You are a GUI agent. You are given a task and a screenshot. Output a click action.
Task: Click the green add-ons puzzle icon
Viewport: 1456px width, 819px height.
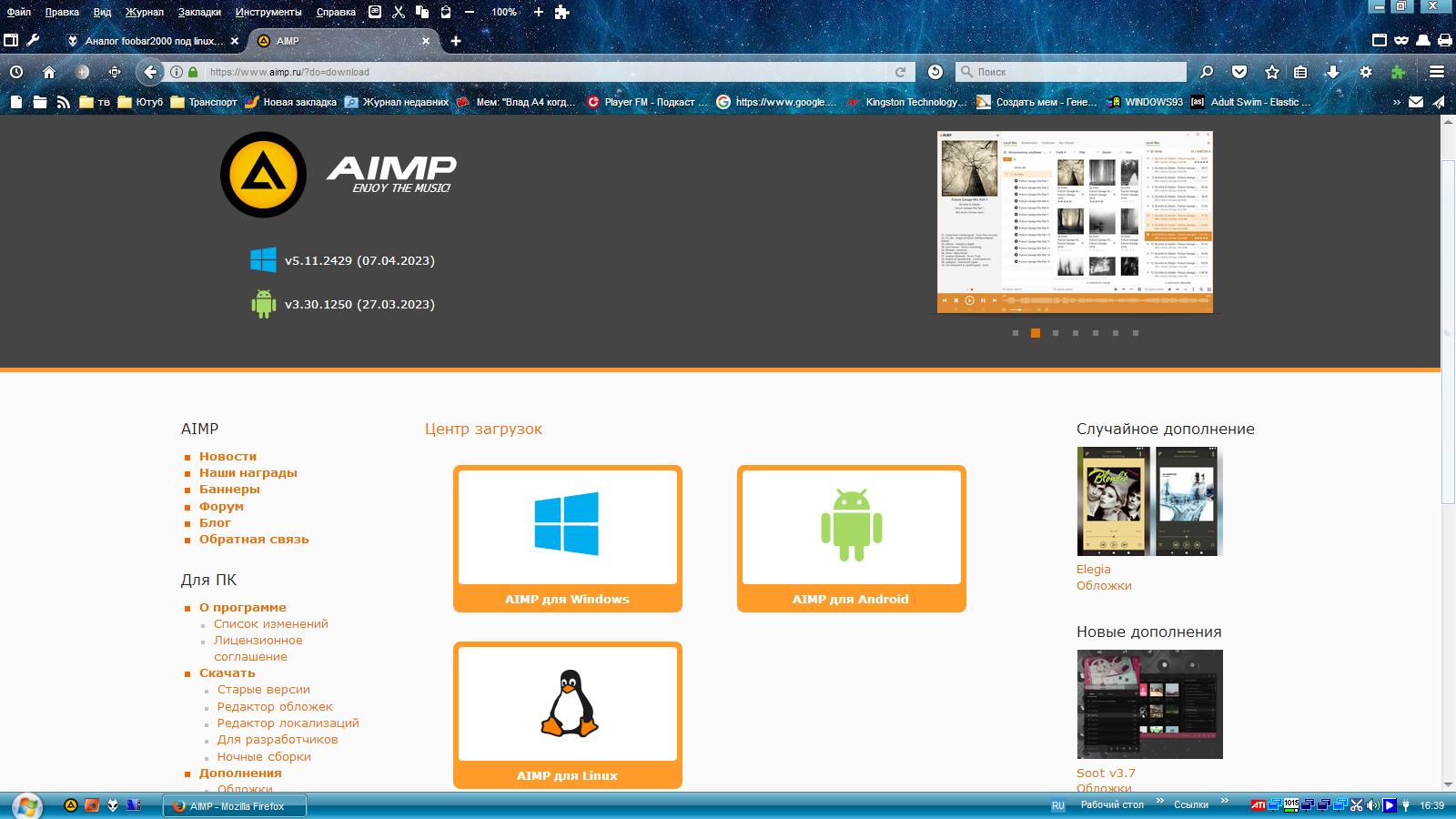coord(1399,72)
